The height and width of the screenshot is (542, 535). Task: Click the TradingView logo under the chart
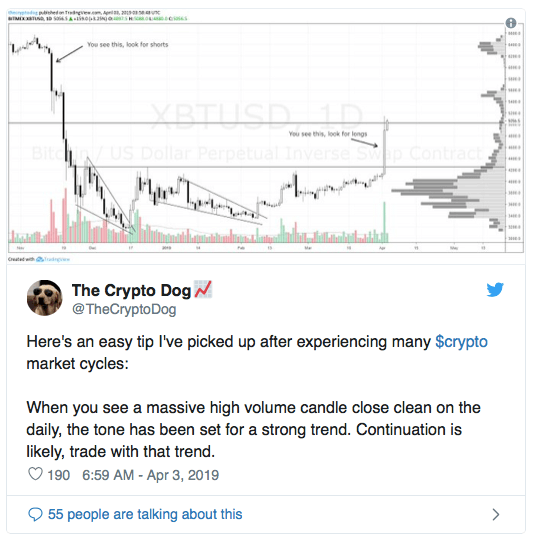click(53, 259)
